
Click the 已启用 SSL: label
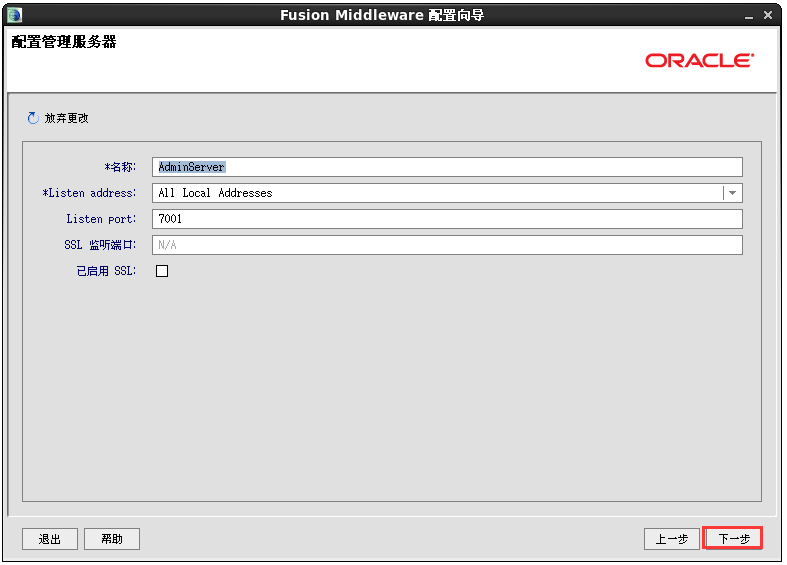(106, 271)
